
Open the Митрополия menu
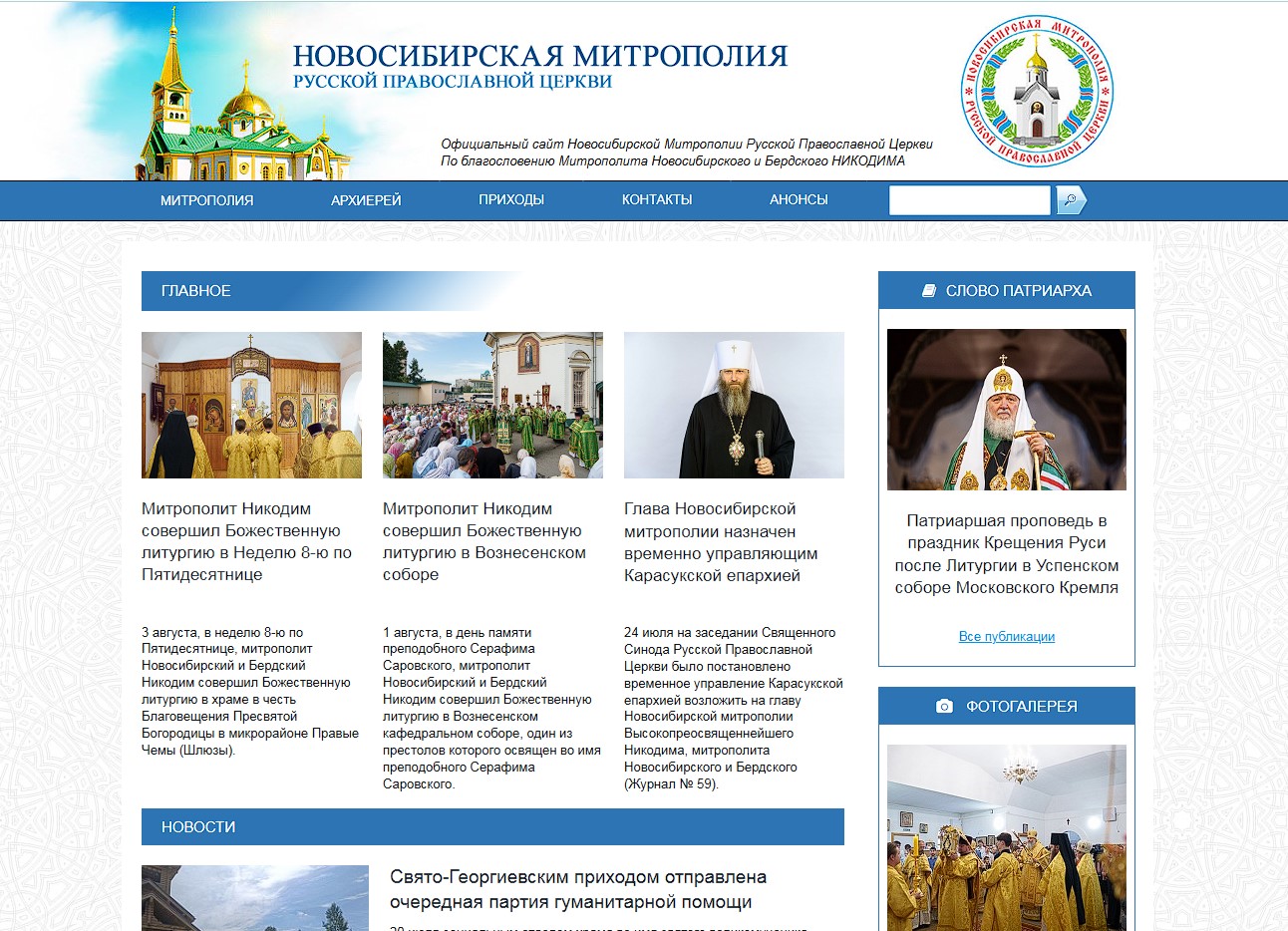coord(207,200)
